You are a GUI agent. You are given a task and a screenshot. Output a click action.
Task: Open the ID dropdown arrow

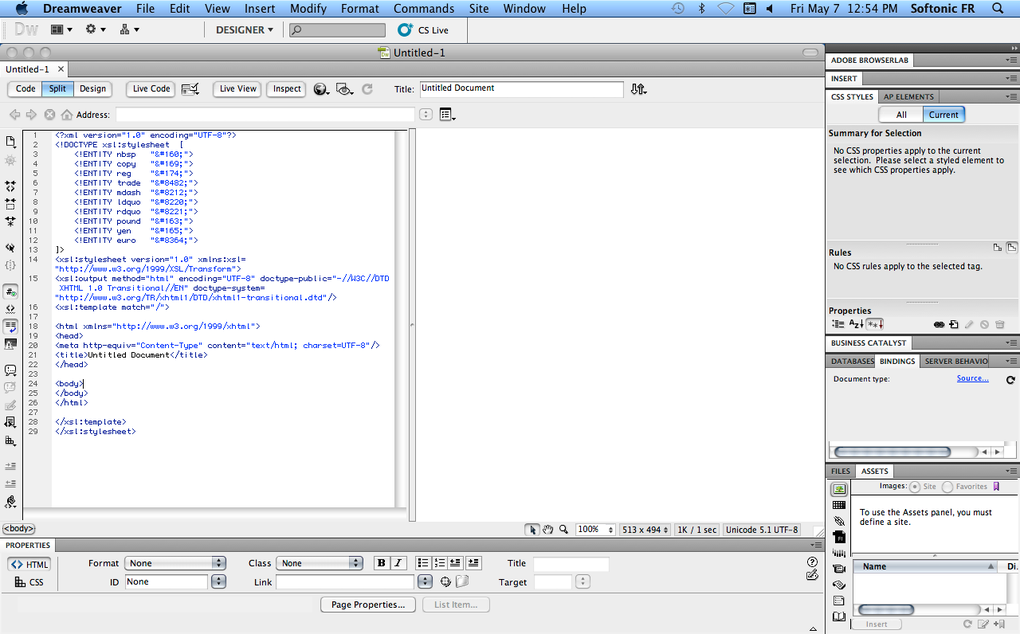[x=219, y=581]
